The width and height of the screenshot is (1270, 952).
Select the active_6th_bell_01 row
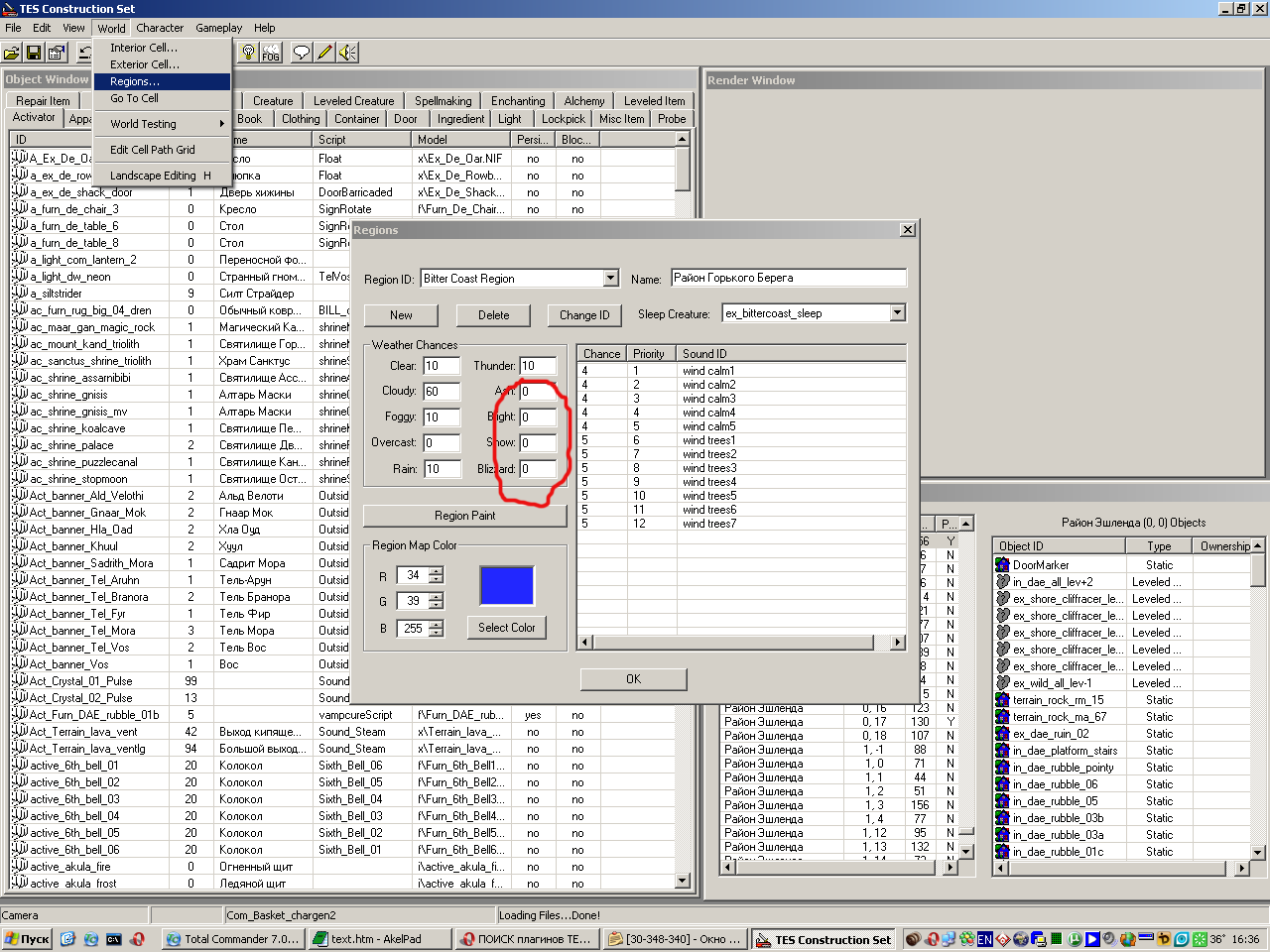pos(342,766)
